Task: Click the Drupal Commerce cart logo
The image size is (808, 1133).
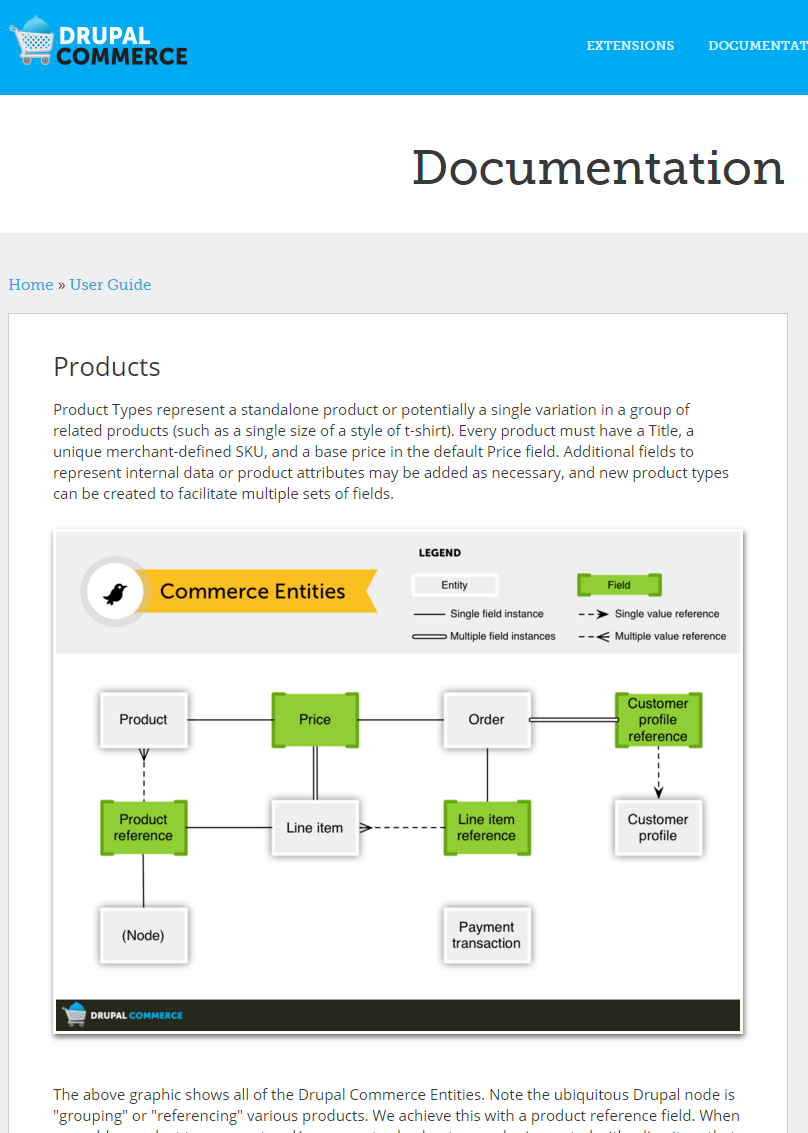Action: point(98,41)
